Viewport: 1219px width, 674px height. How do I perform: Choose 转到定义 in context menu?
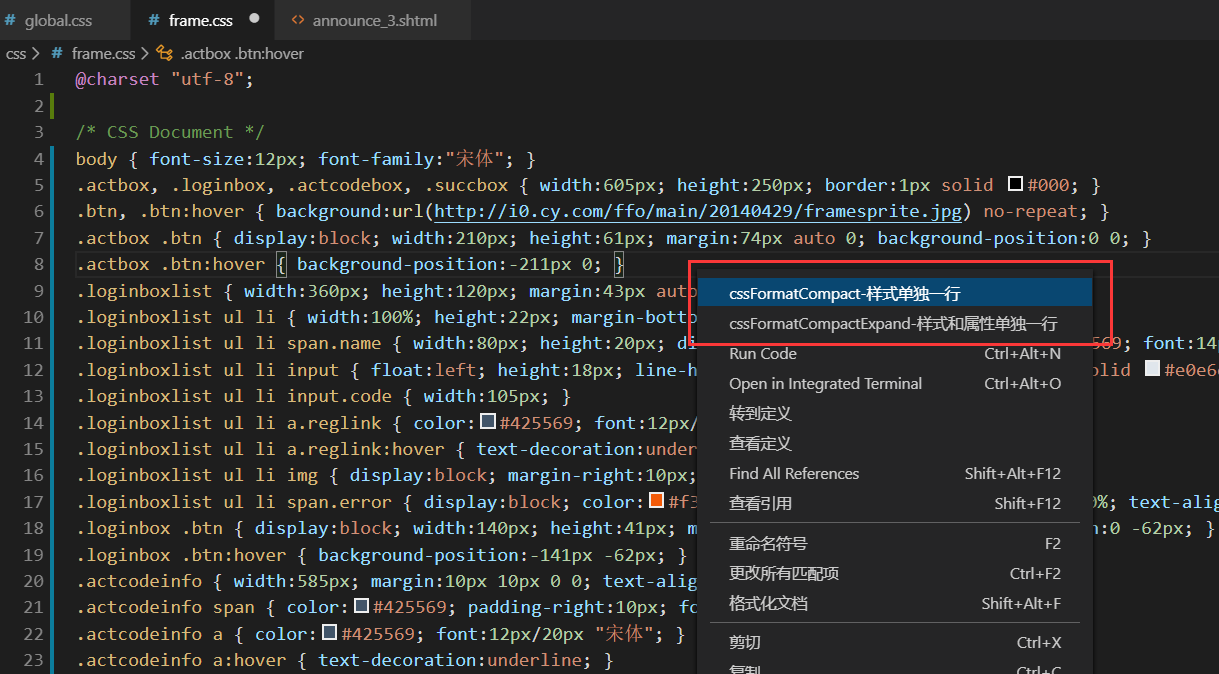point(895,413)
